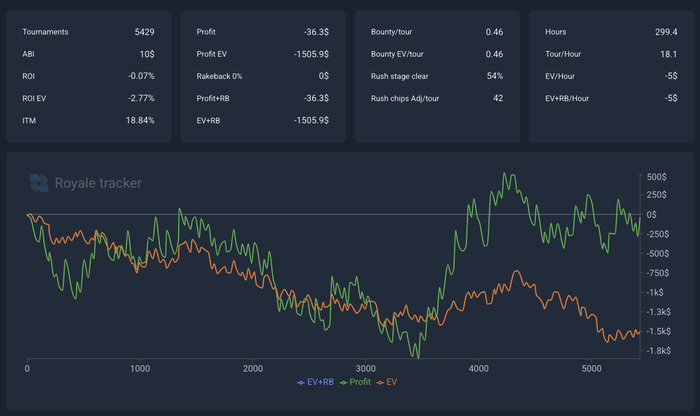
Task: Click the Hours value 299.4
Action: point(666,32)
